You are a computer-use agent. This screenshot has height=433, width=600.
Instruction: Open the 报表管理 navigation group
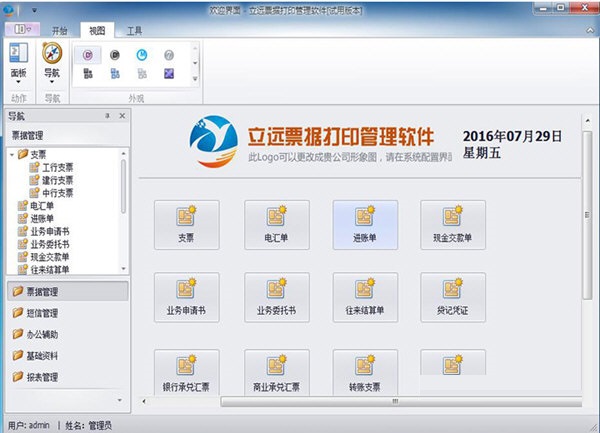[68, 377]
